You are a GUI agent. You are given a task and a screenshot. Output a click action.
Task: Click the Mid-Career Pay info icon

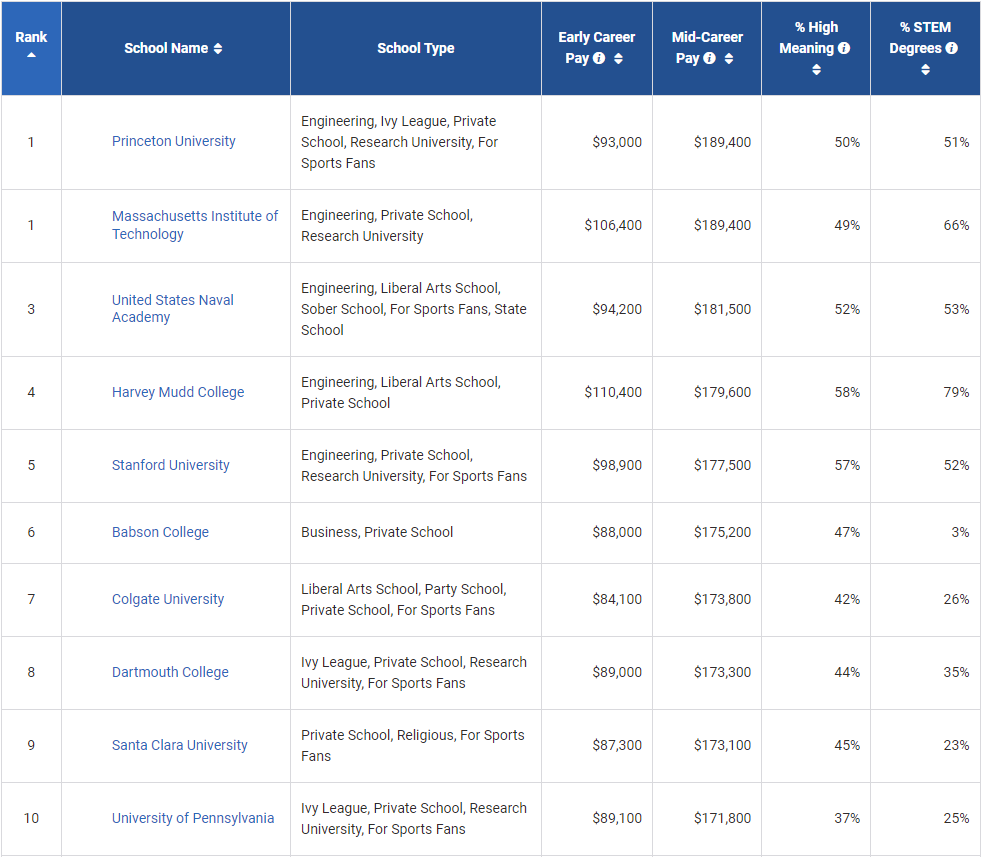click(x=709, y=59)
